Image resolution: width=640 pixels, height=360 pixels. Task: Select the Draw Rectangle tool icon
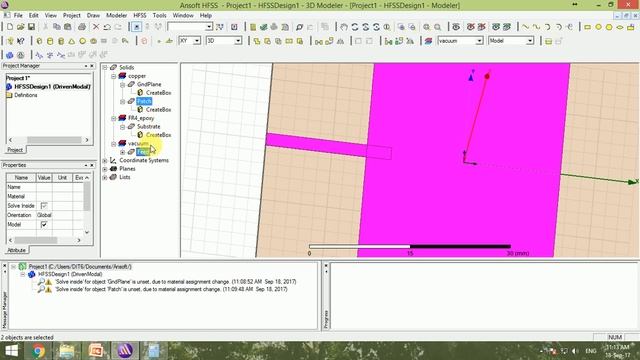tap(587, 27)
